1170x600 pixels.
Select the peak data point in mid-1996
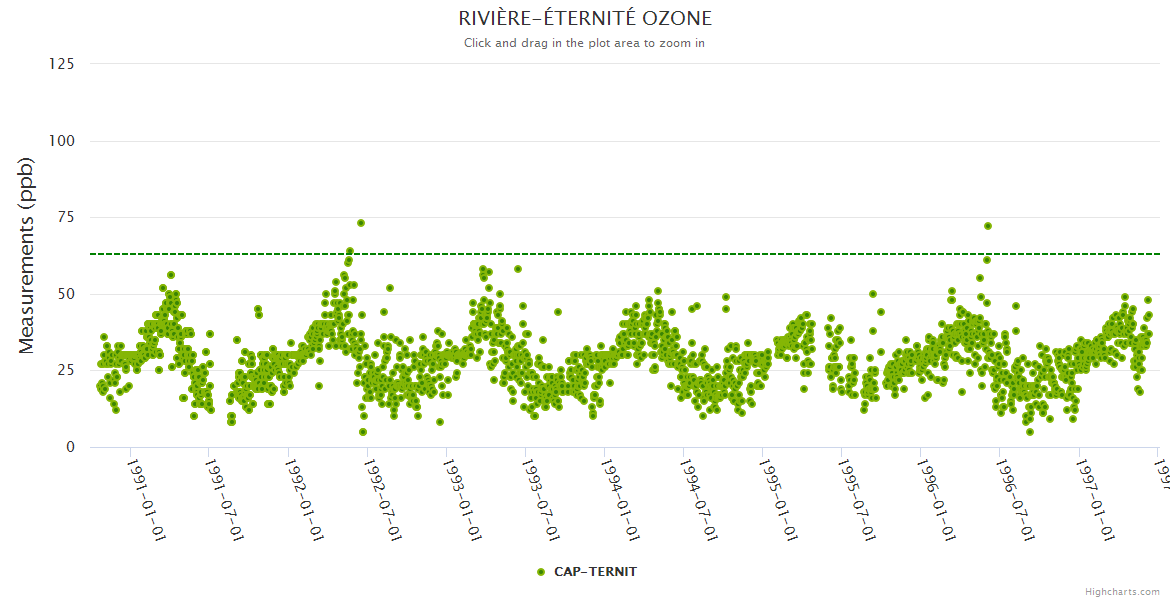988,226
